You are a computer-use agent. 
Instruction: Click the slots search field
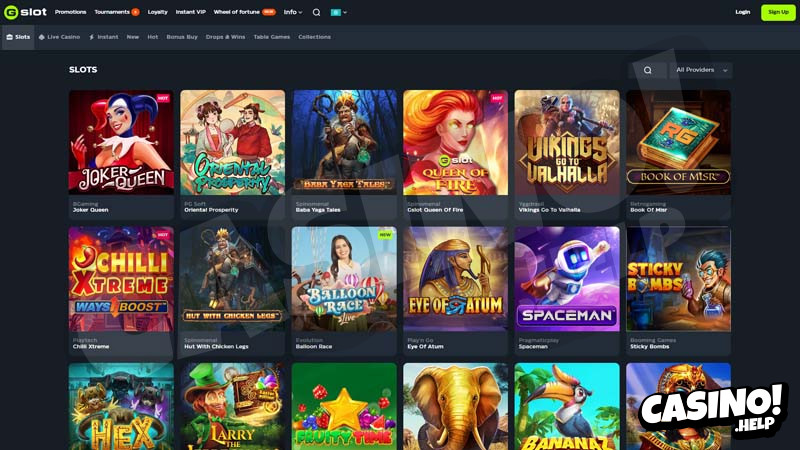coord(647,70)
